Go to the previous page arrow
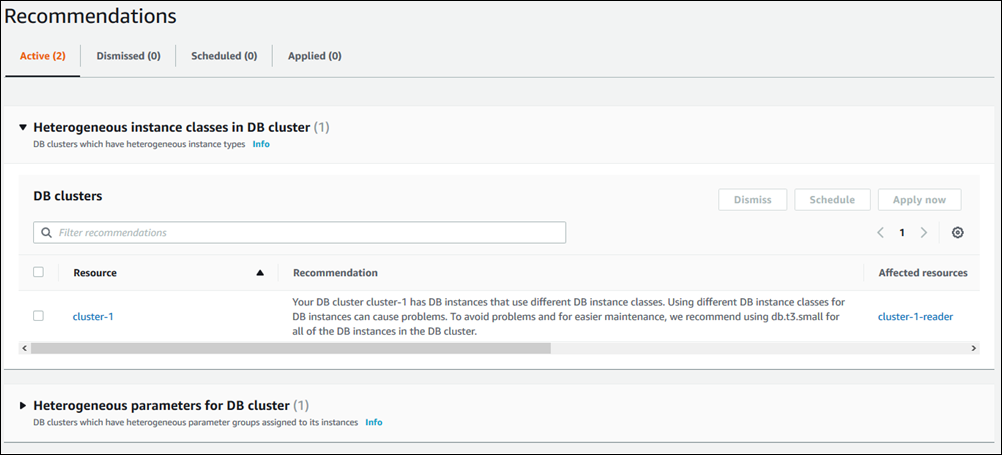The height and width of the screenshot is (455, 1002). [x=880, y=232]
